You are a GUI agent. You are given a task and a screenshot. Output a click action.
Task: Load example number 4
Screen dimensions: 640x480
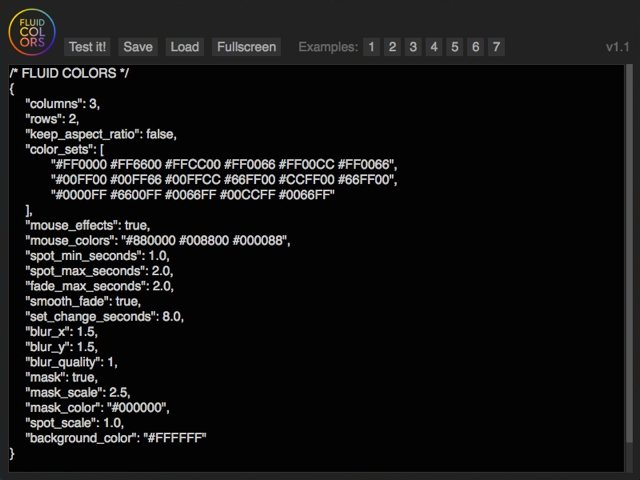[x=434, y=47]
